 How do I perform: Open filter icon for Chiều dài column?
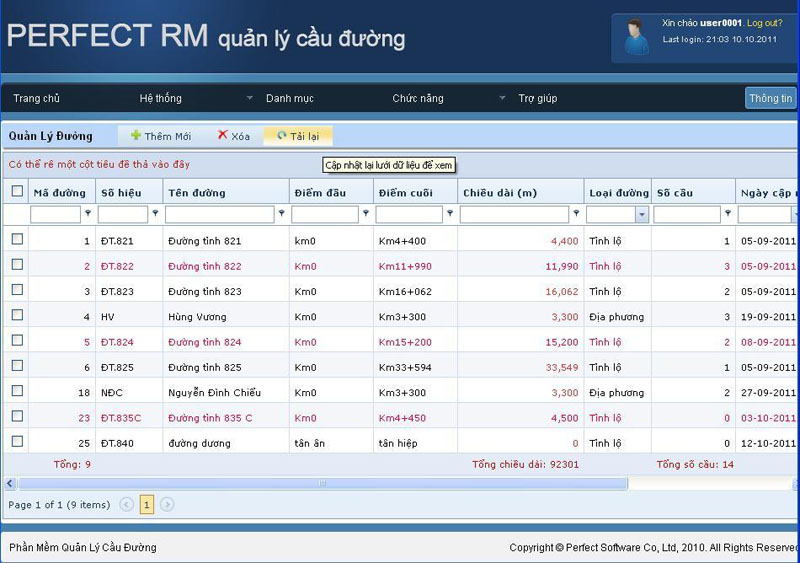point(576,213)
